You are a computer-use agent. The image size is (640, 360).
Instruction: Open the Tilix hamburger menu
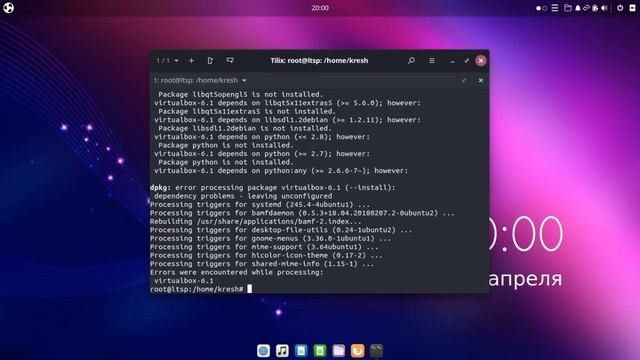pyautogui.click(x=432, y=60)
